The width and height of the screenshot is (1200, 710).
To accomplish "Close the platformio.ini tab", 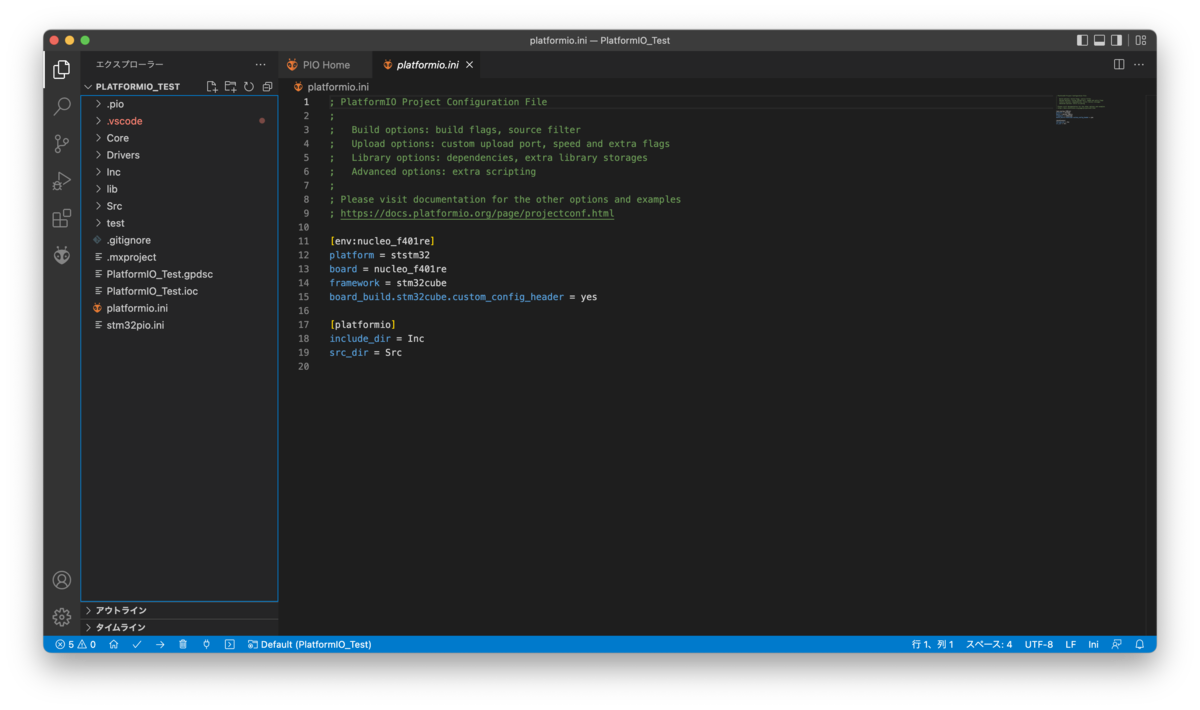I will pyautogui.click(x=469, y=65).
